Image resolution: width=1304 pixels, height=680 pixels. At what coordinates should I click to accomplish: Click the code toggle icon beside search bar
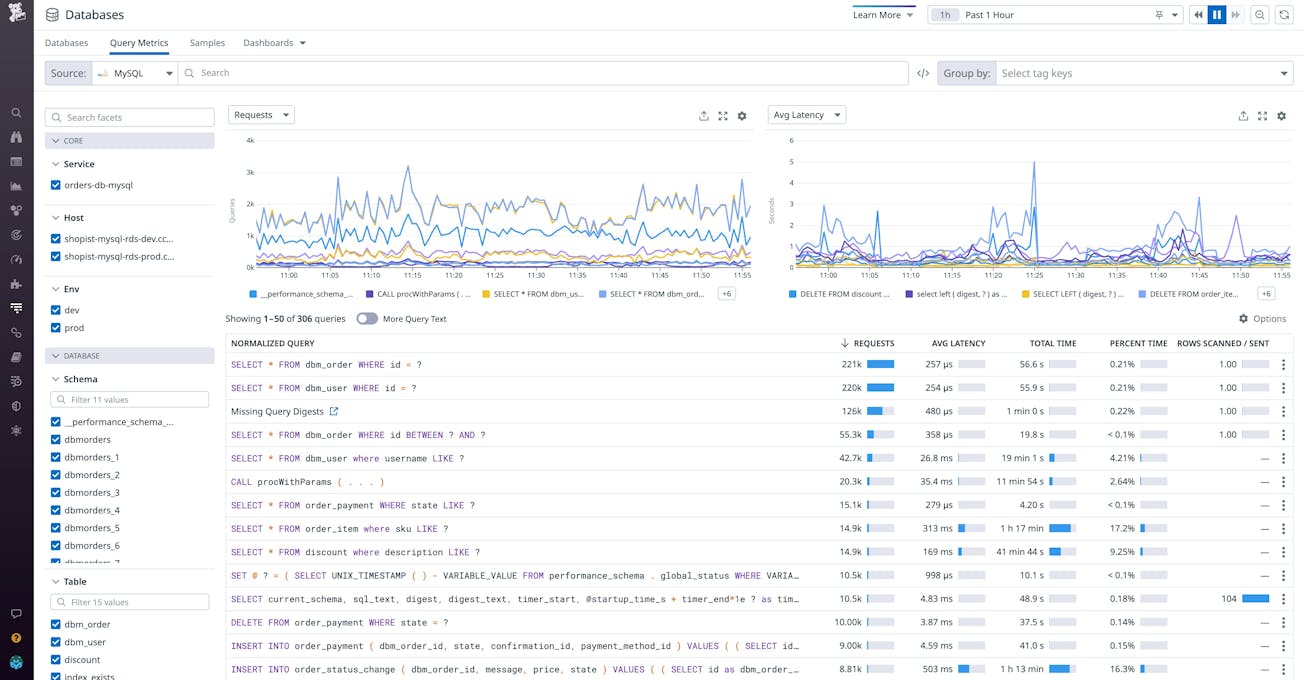point(922,72)
